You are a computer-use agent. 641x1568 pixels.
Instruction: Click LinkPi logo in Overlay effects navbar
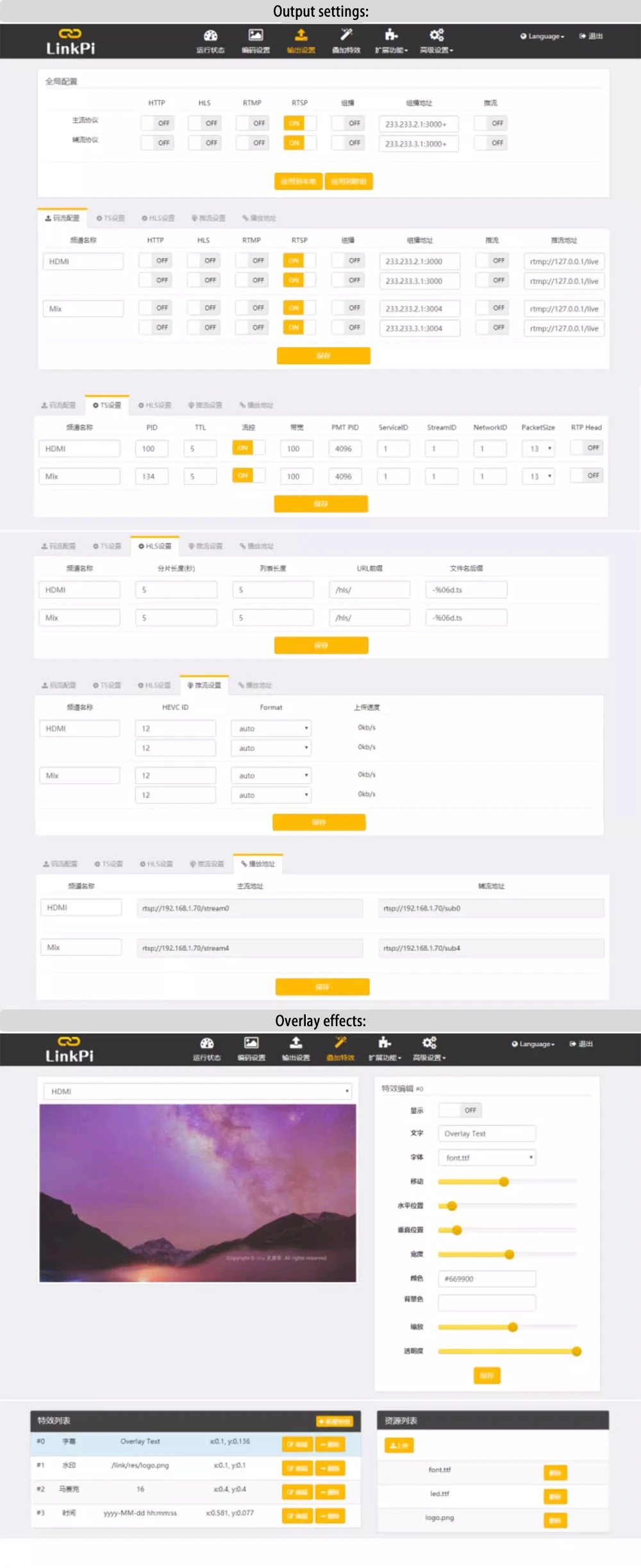pos(69,1050)
